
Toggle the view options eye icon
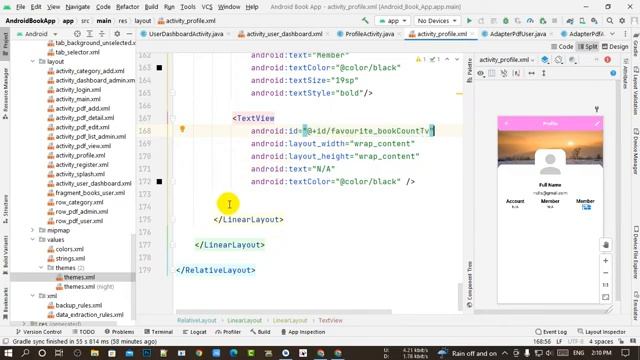480,73
